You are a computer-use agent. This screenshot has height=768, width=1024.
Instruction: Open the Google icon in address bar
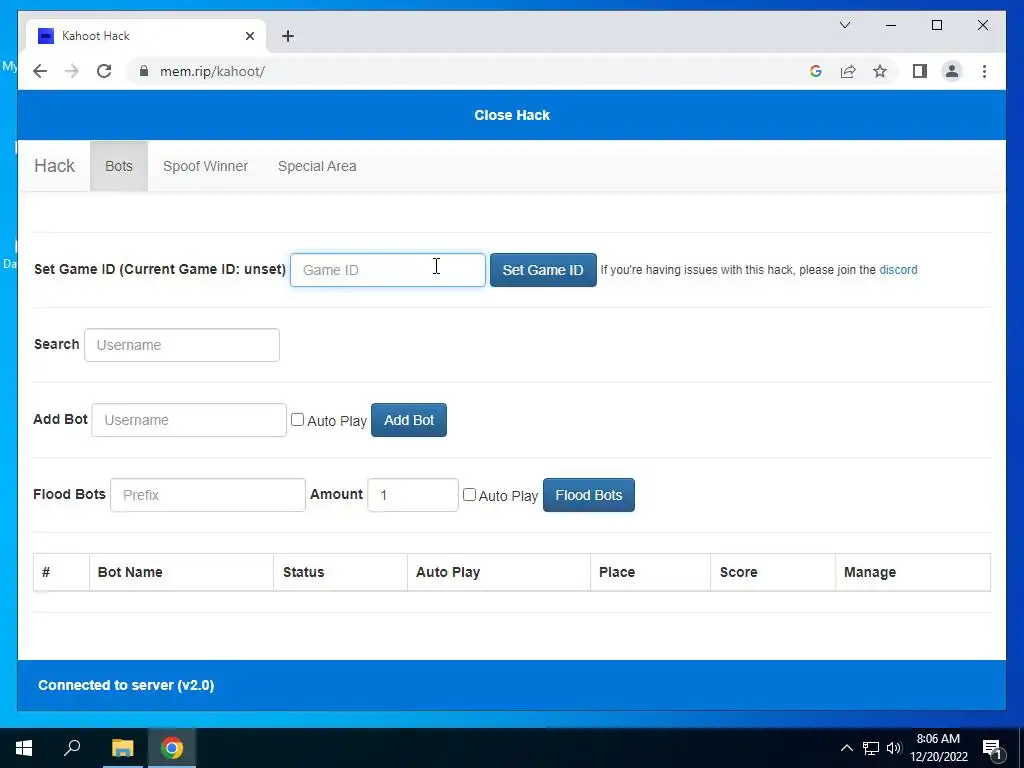816,71
